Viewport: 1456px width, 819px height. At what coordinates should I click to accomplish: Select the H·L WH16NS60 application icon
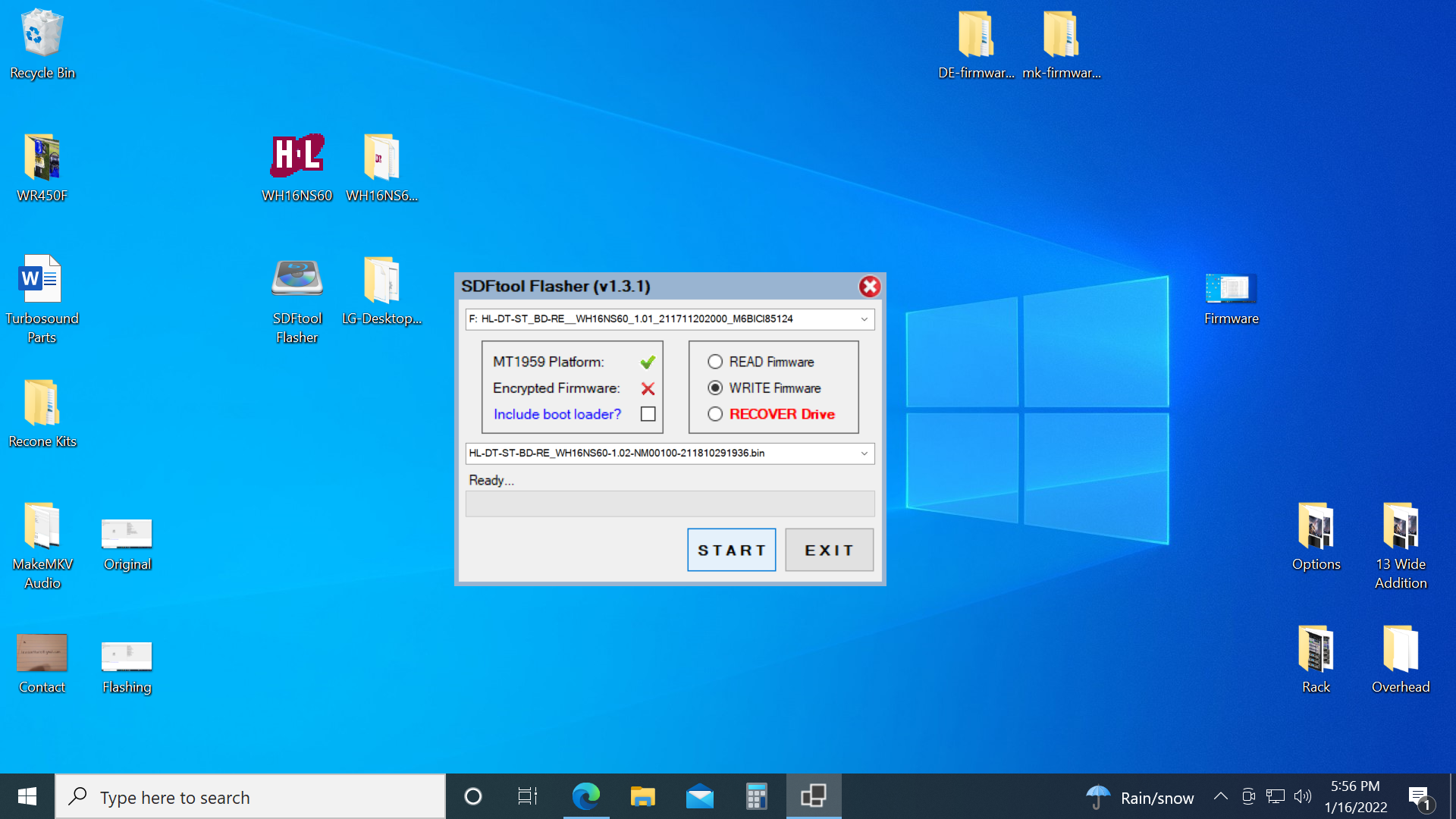click(297, 168)
